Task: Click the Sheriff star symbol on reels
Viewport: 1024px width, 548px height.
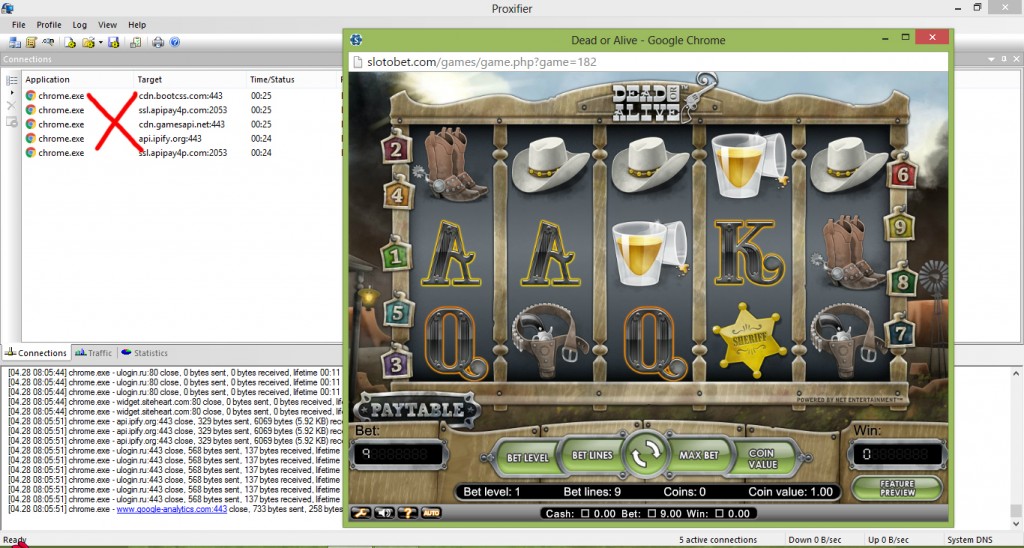Action: (x=748, y=340)
